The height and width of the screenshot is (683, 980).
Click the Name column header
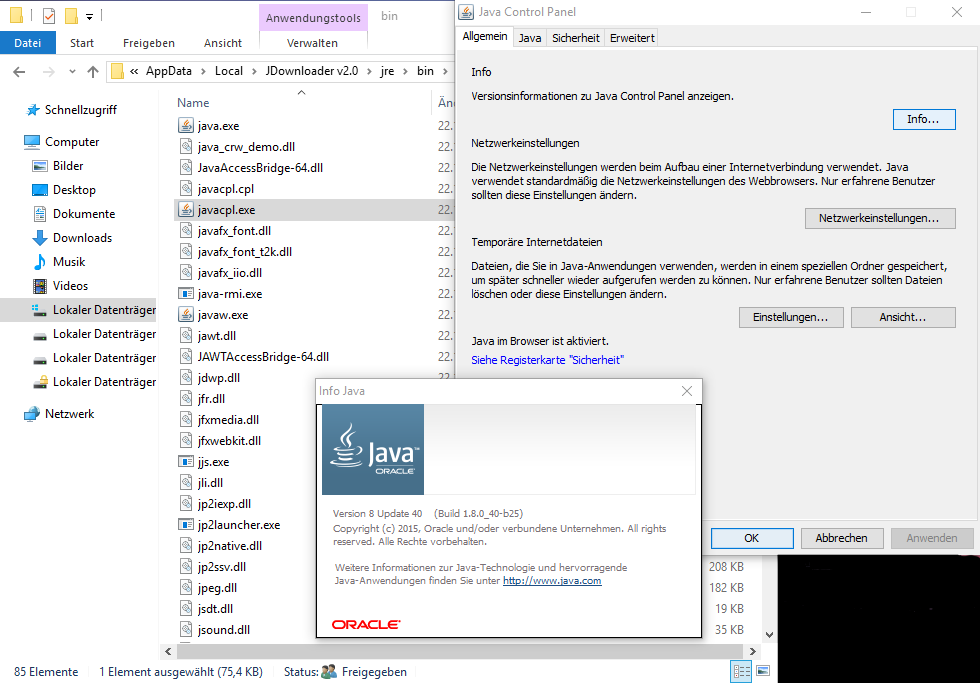[193, 102]
